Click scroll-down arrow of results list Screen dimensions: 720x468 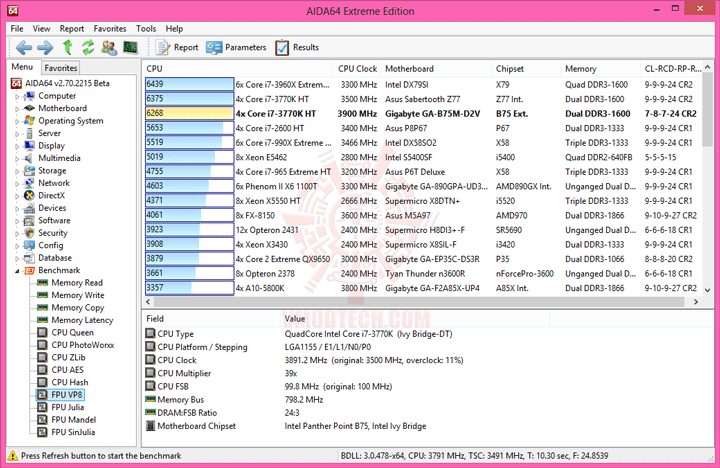tap(707, 290)
